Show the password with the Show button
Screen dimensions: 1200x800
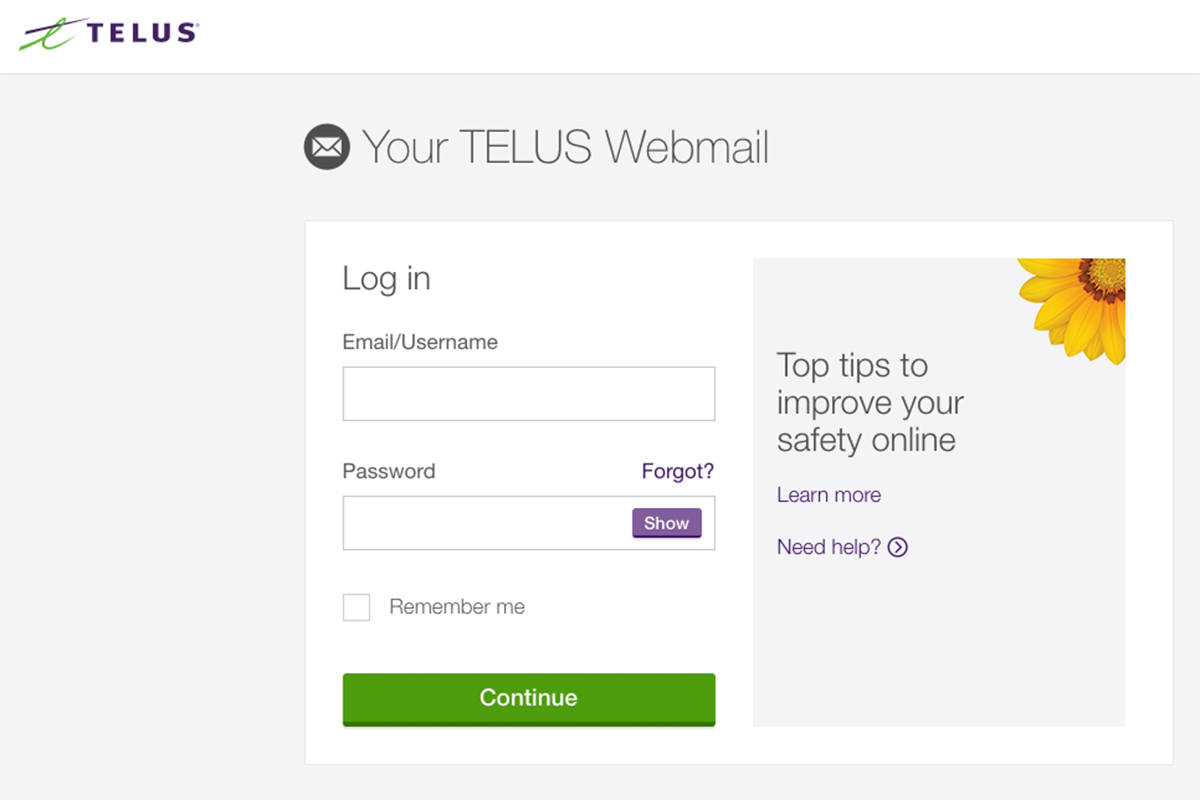point(666,522)
